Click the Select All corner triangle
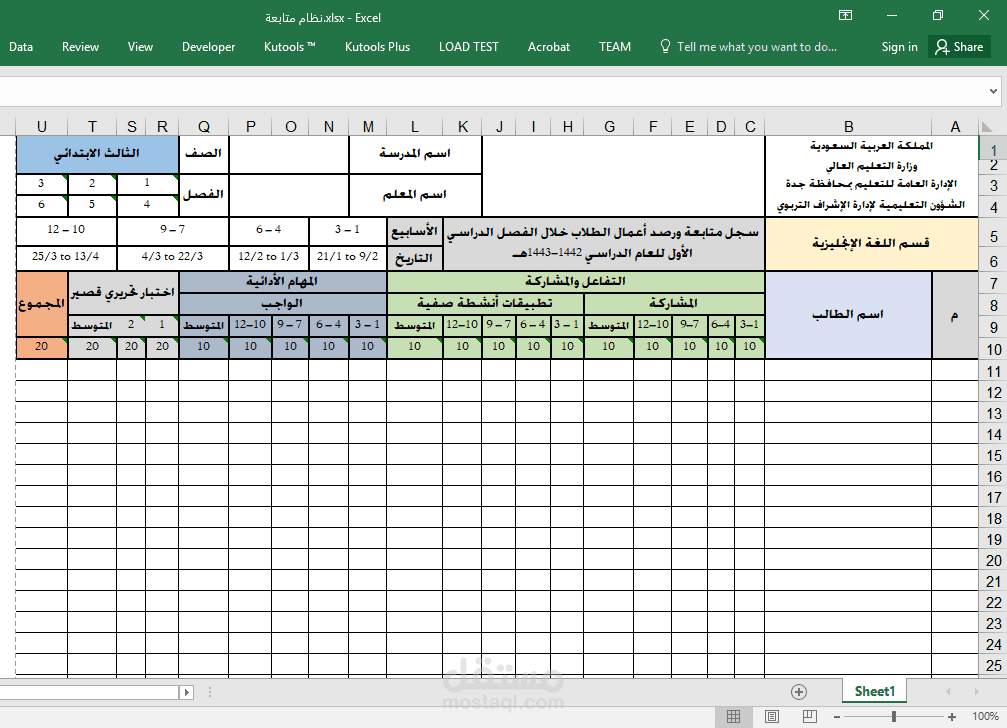 [x=986, y=126]
